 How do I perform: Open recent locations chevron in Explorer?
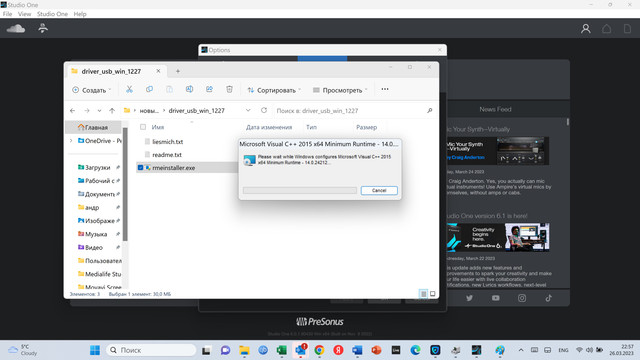(99, 111)
